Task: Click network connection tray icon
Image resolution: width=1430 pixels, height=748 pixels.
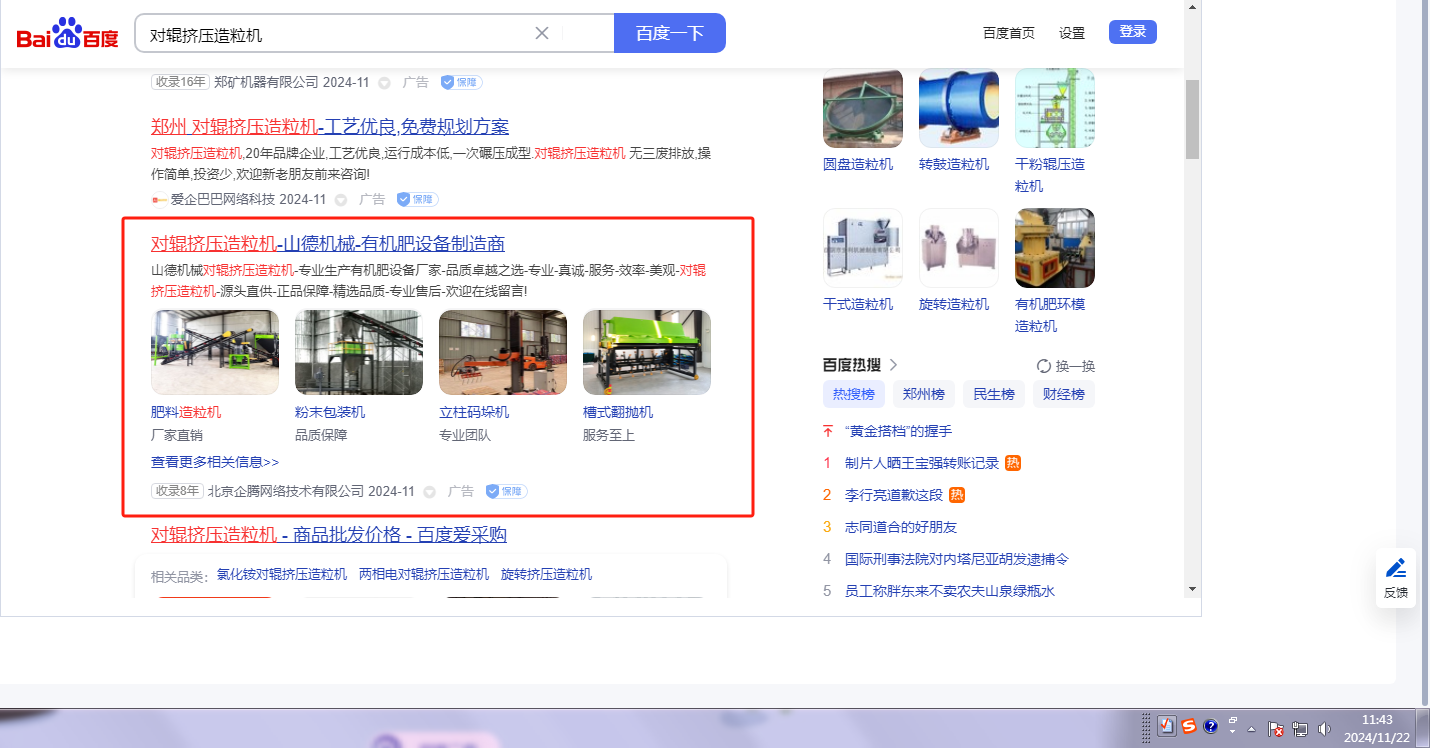Action: click(x=1301, y=729)
